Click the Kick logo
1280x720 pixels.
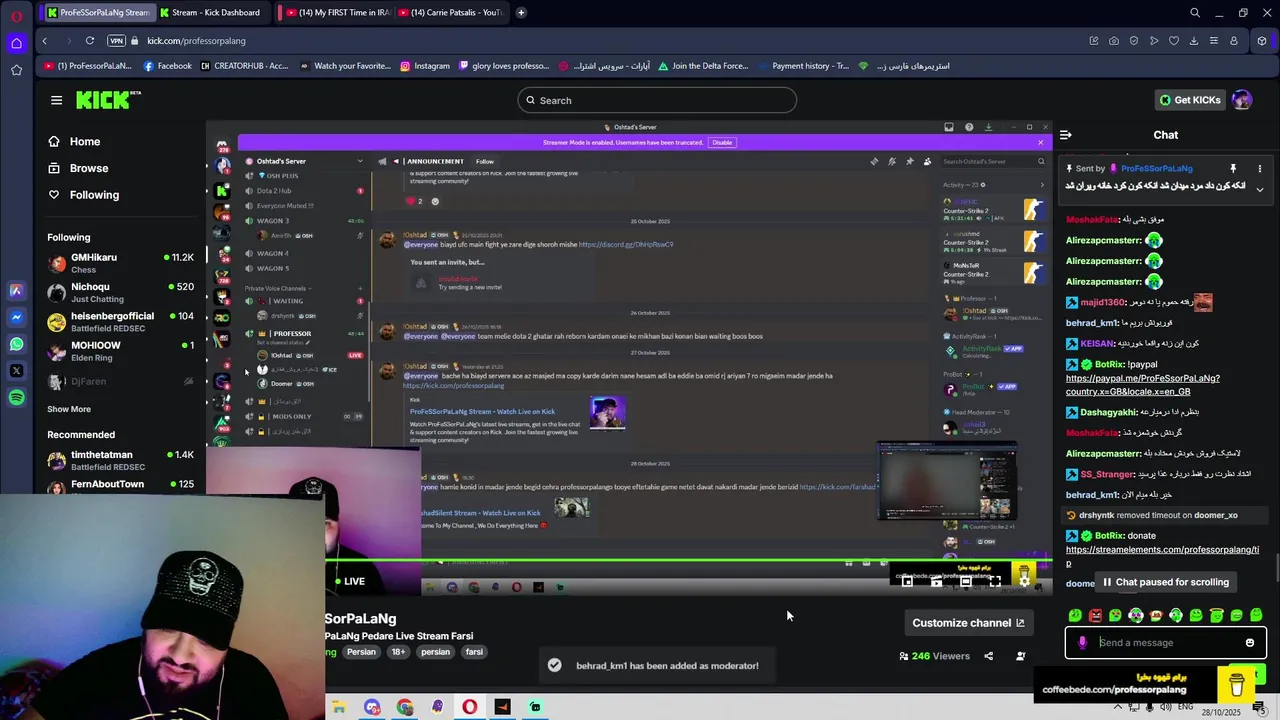(108, 100)
